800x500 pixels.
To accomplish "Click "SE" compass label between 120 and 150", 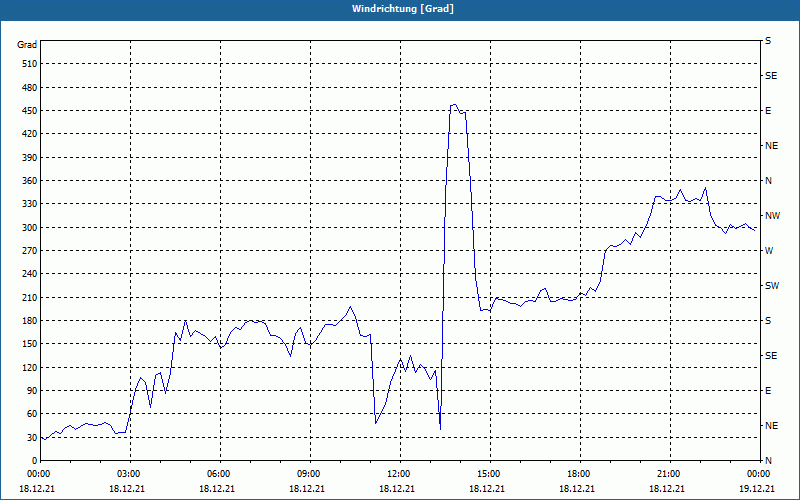I will pyautogui.click(x=771, y=356).
